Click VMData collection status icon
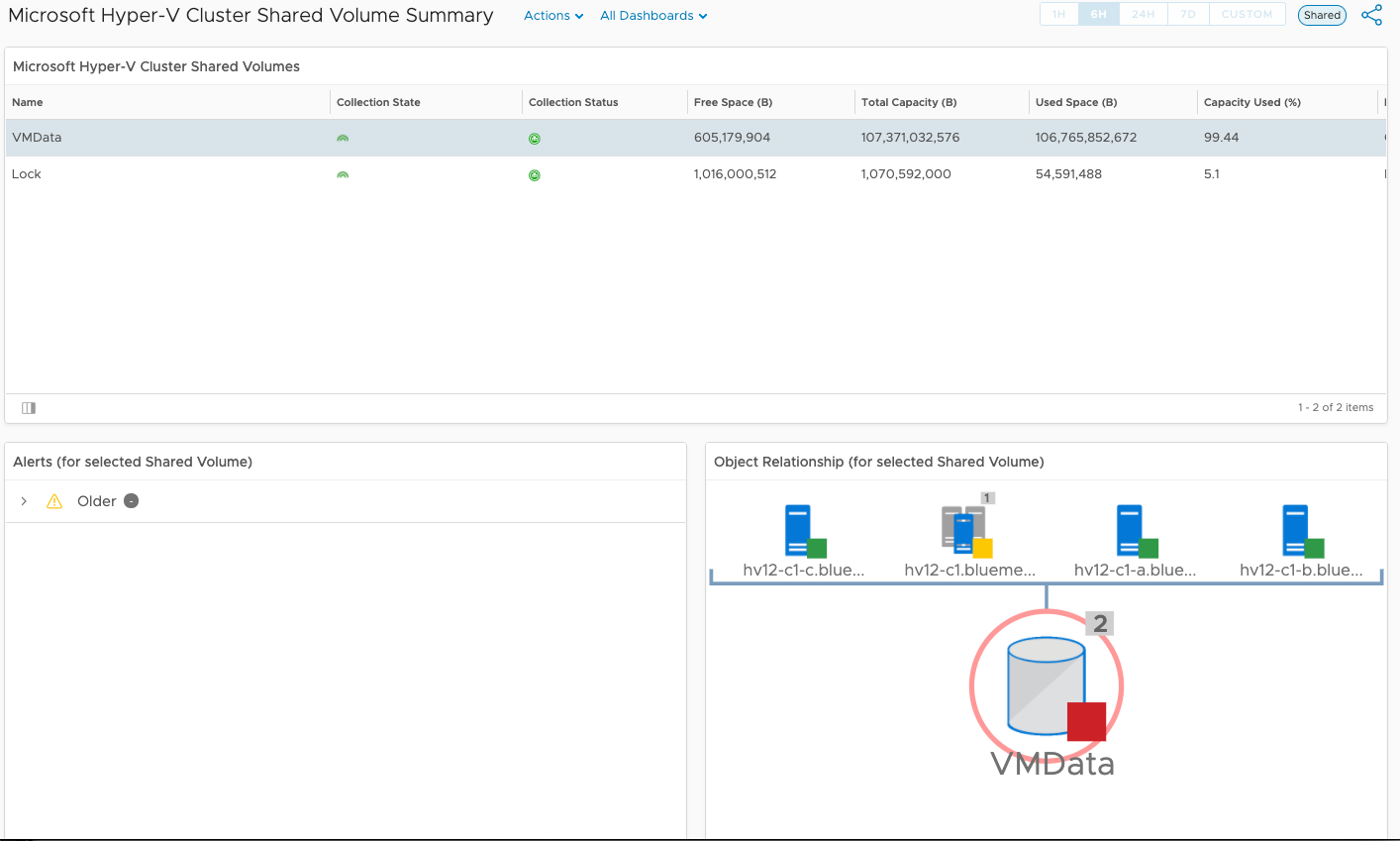 [x=535, y=139]
